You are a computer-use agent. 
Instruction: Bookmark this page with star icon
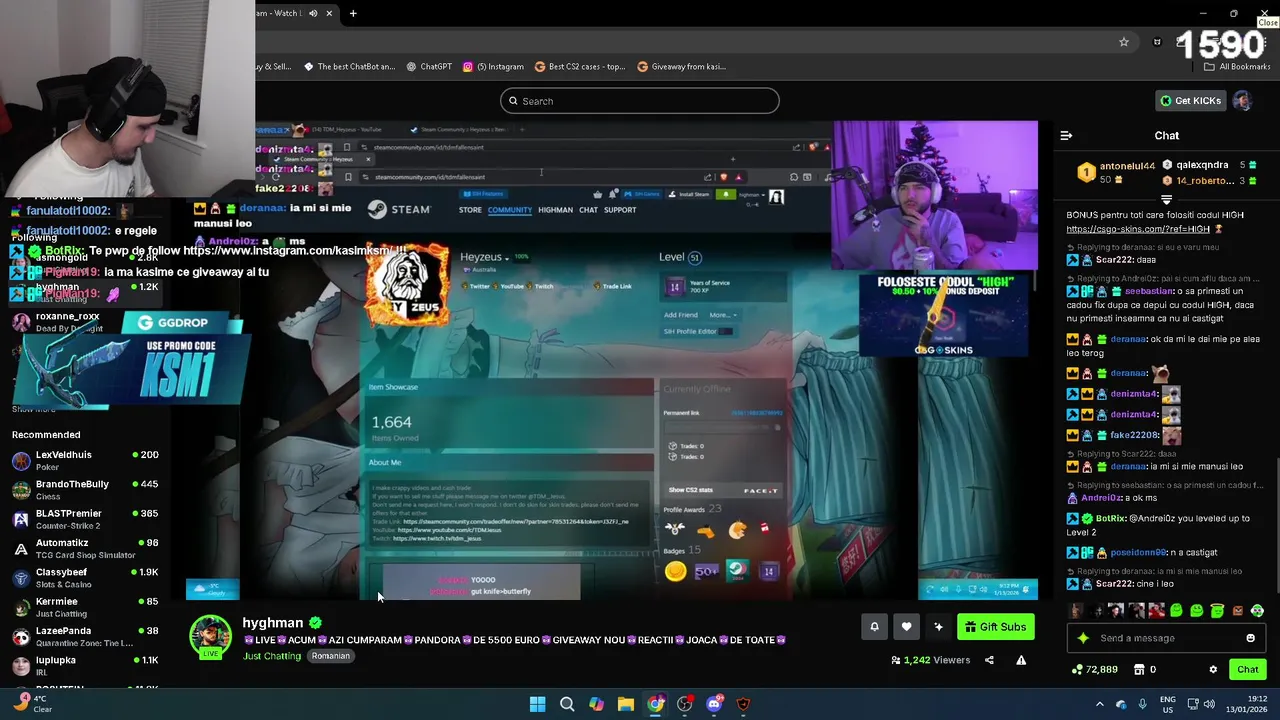pyautogui.click(x=1124, y=42)
